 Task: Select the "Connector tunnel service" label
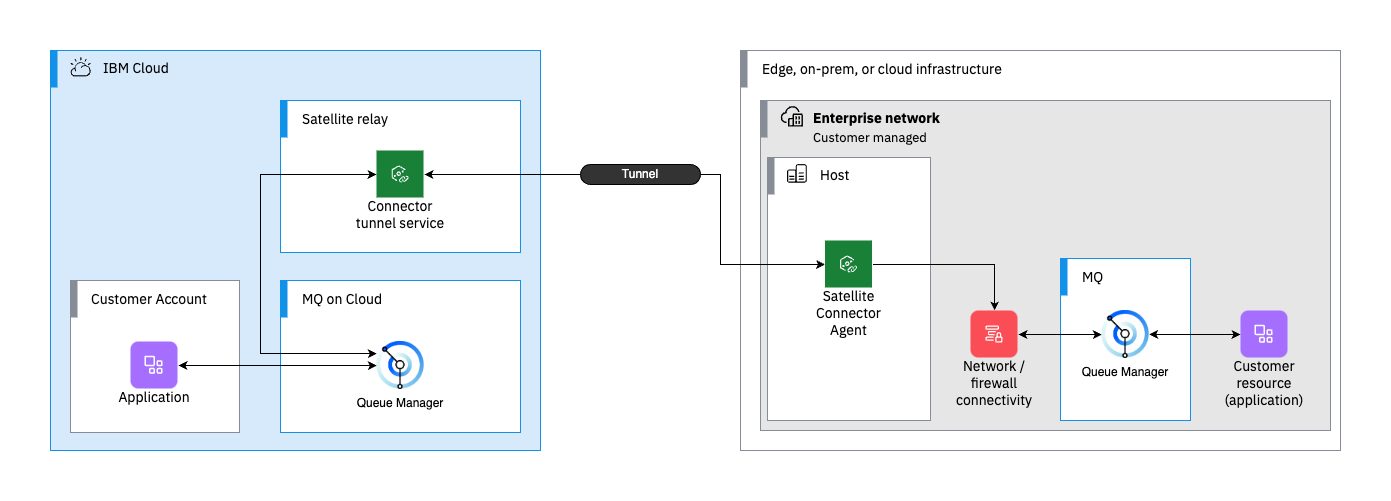[400, 215]
